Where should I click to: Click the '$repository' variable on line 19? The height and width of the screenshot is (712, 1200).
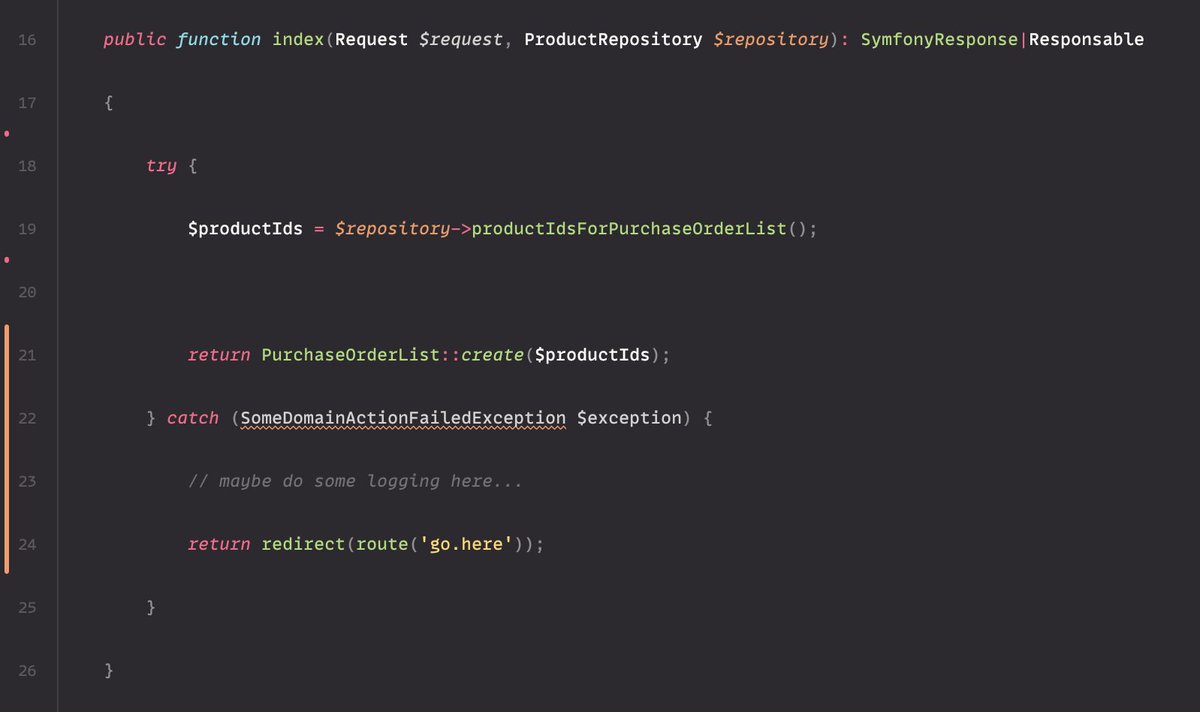(392, 229)
